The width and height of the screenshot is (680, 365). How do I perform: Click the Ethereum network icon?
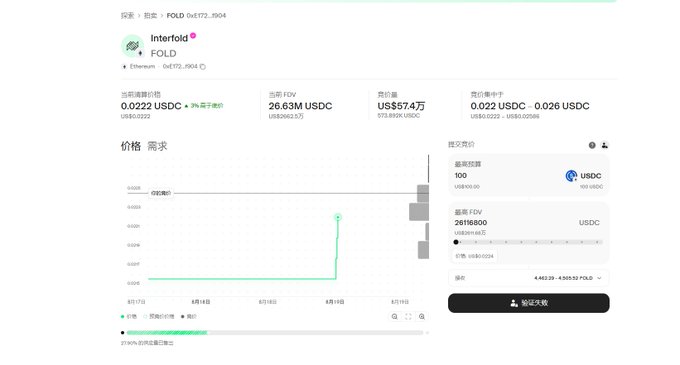(124, 67)
